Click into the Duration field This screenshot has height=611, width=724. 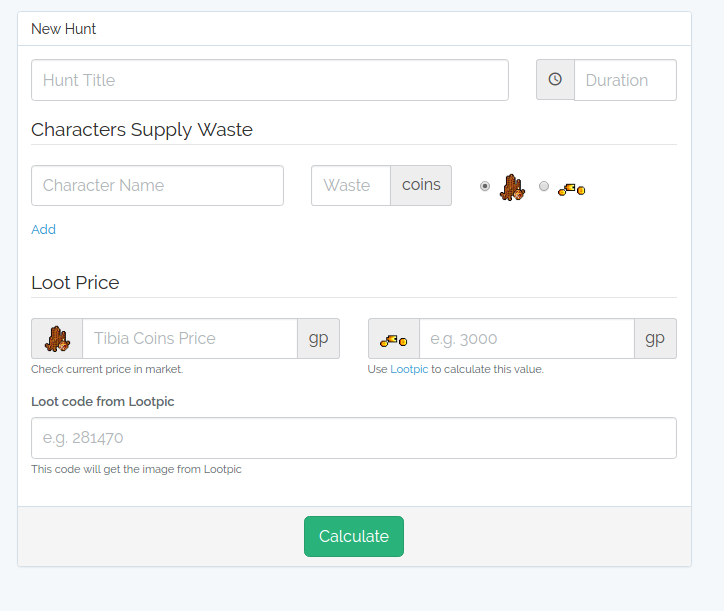click(x=625, y=80)
